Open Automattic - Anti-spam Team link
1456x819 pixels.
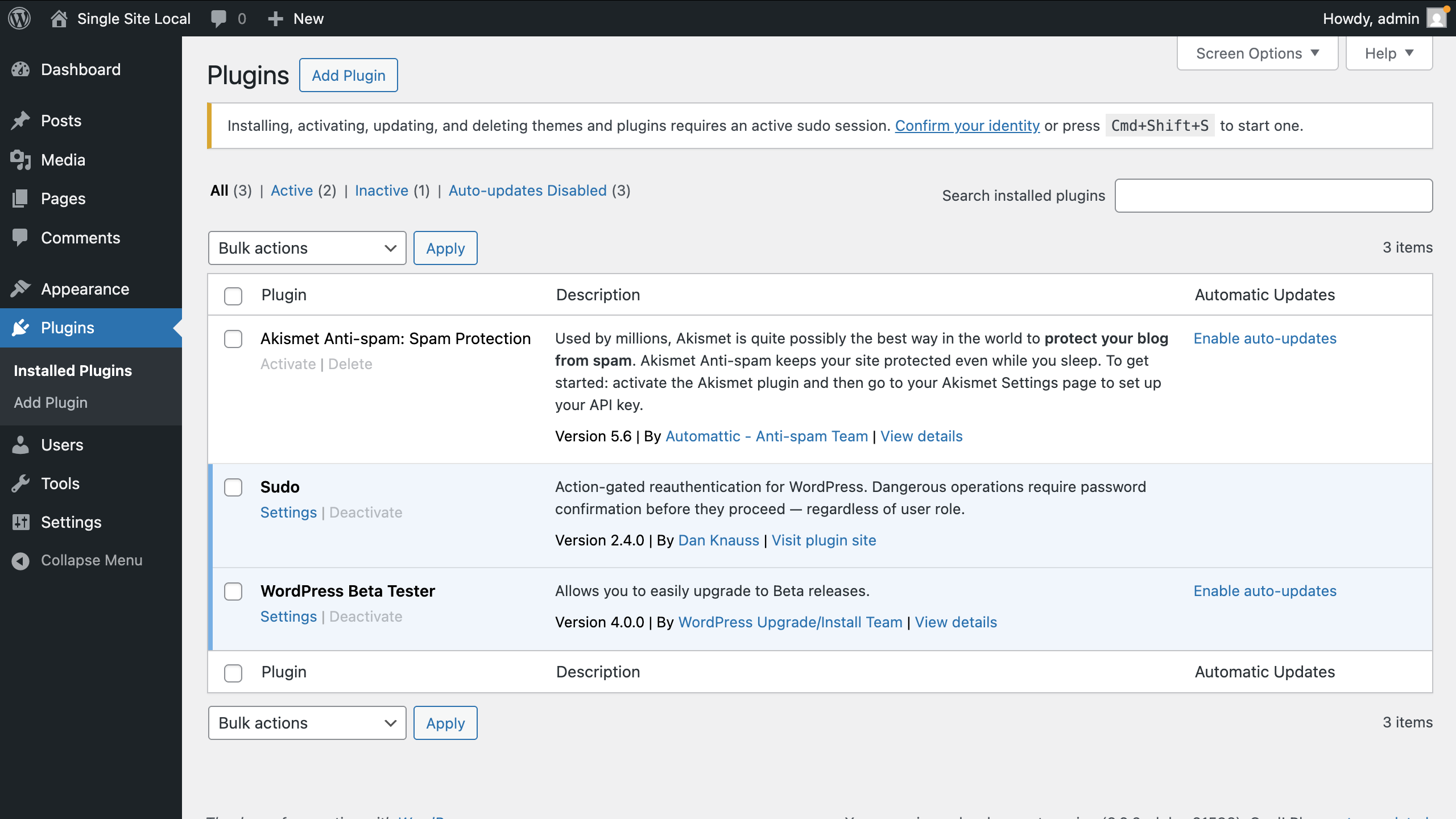767,436
